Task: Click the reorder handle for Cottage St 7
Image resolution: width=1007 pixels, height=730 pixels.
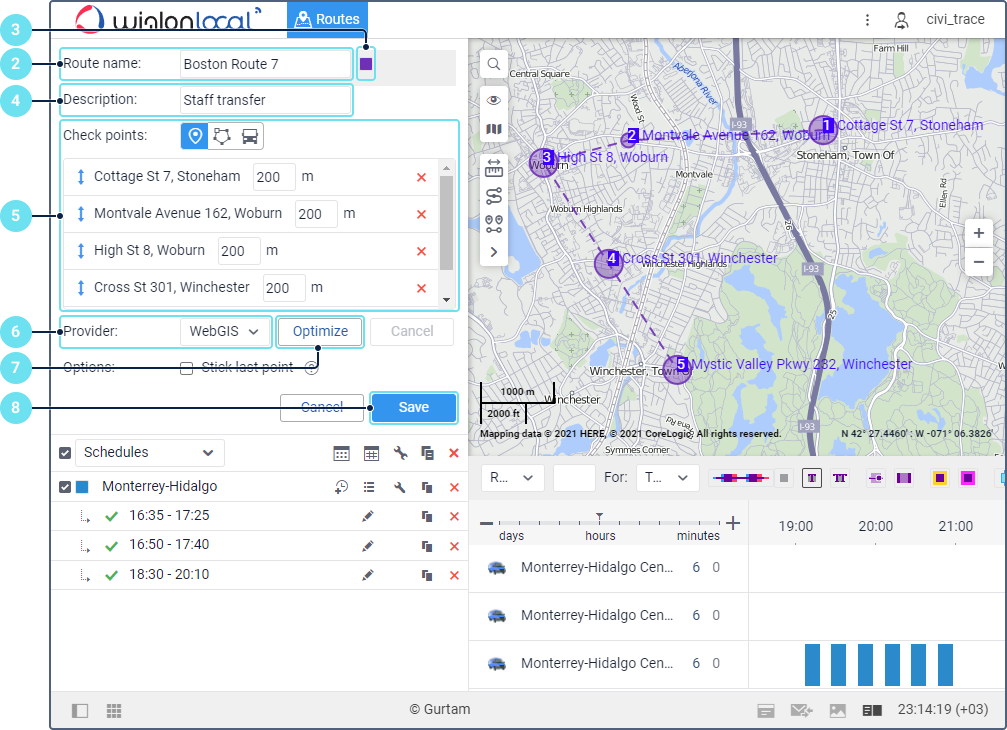Action: [x=81, y=177]
